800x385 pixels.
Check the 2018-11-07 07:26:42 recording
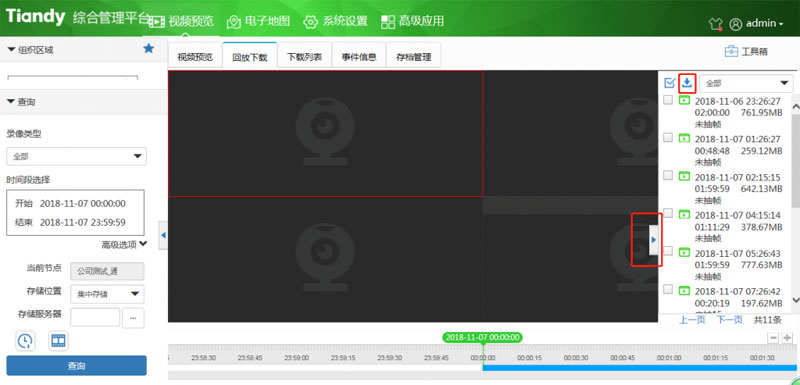tap(668, 289)
